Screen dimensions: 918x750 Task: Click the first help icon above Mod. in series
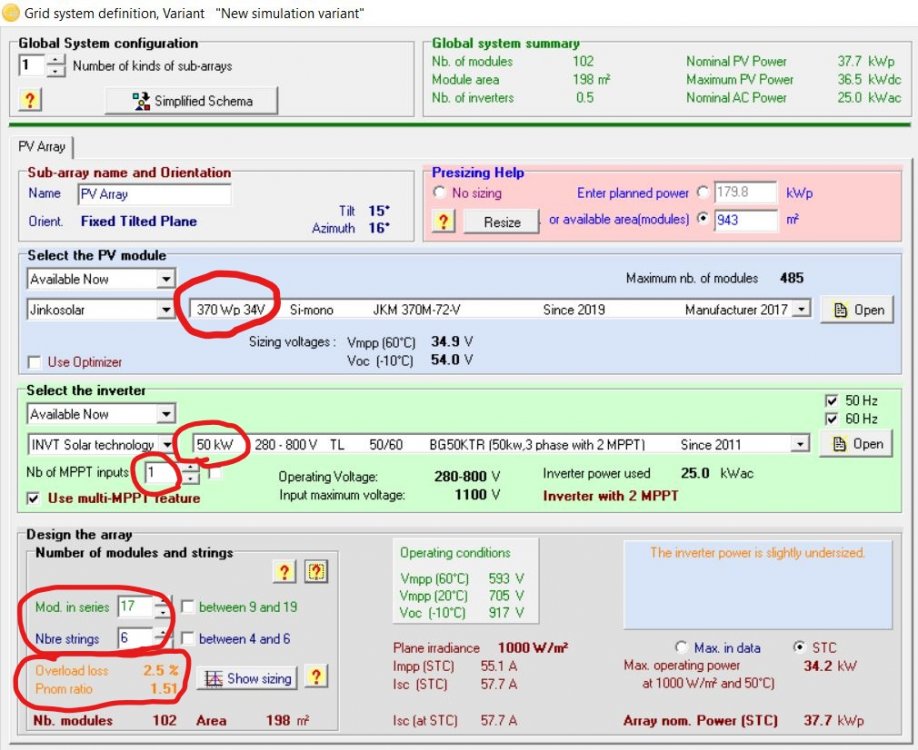click(285, 571)
